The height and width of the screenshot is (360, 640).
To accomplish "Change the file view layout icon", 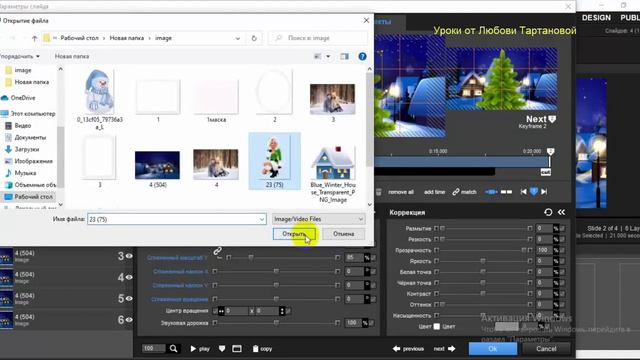I will (318, 56).
